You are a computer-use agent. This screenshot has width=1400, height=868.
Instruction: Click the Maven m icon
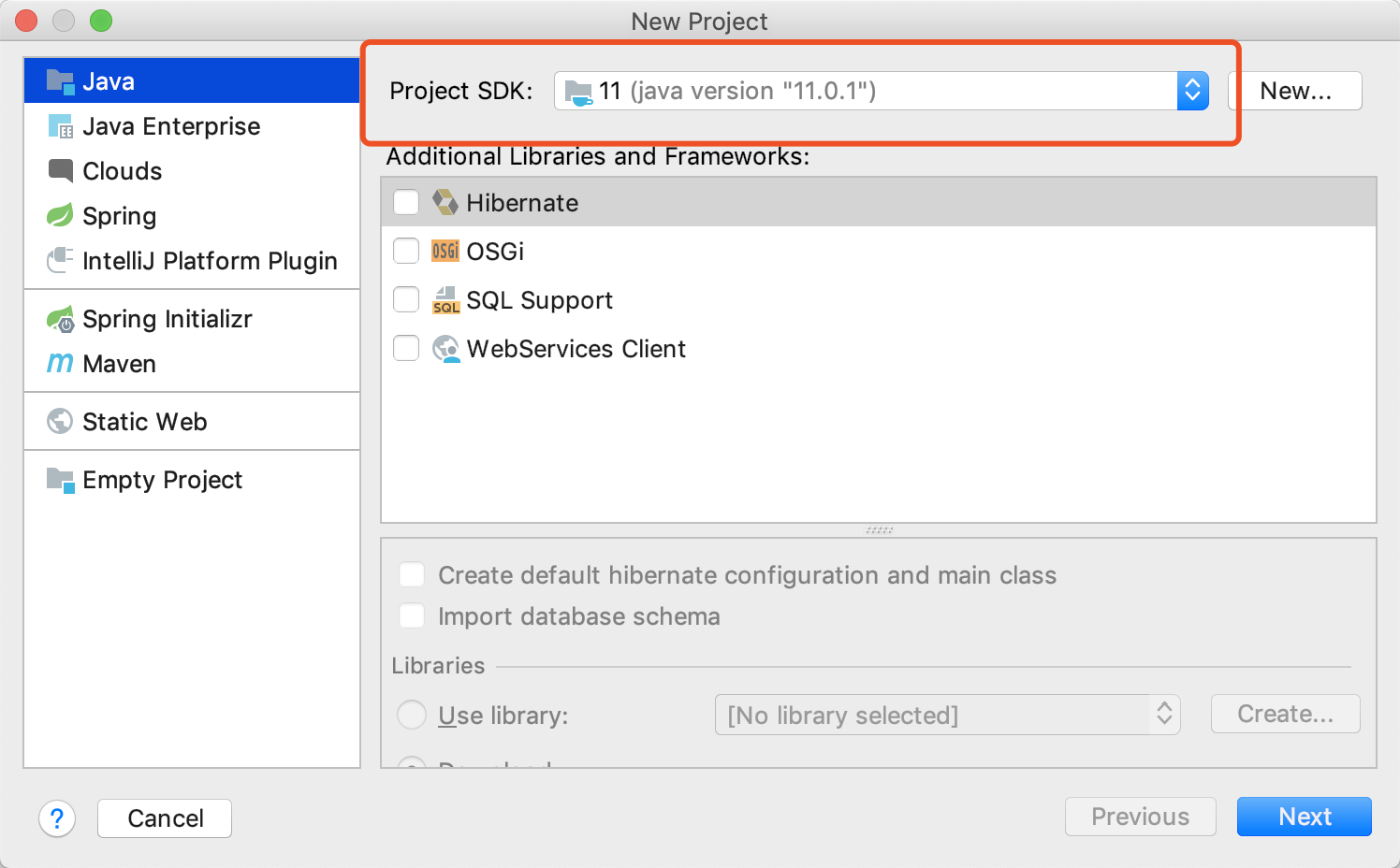pos(60,363)
